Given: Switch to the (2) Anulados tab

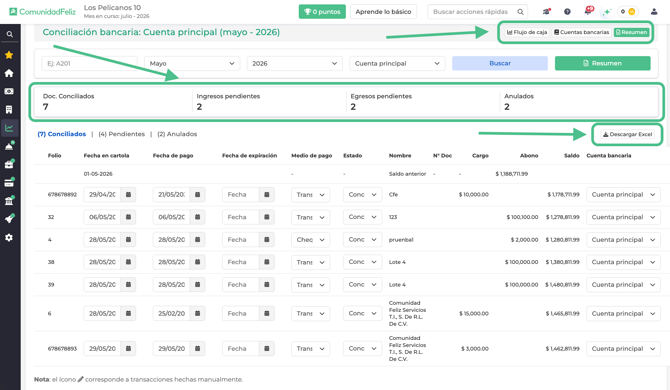Looking at the screenshot, I should click(x=177, y=134).
